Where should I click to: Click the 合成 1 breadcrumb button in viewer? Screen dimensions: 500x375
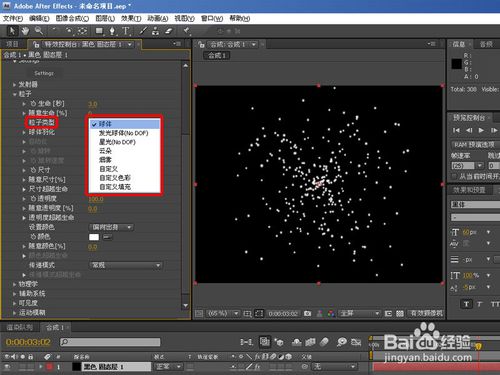(x=217, y=55)
